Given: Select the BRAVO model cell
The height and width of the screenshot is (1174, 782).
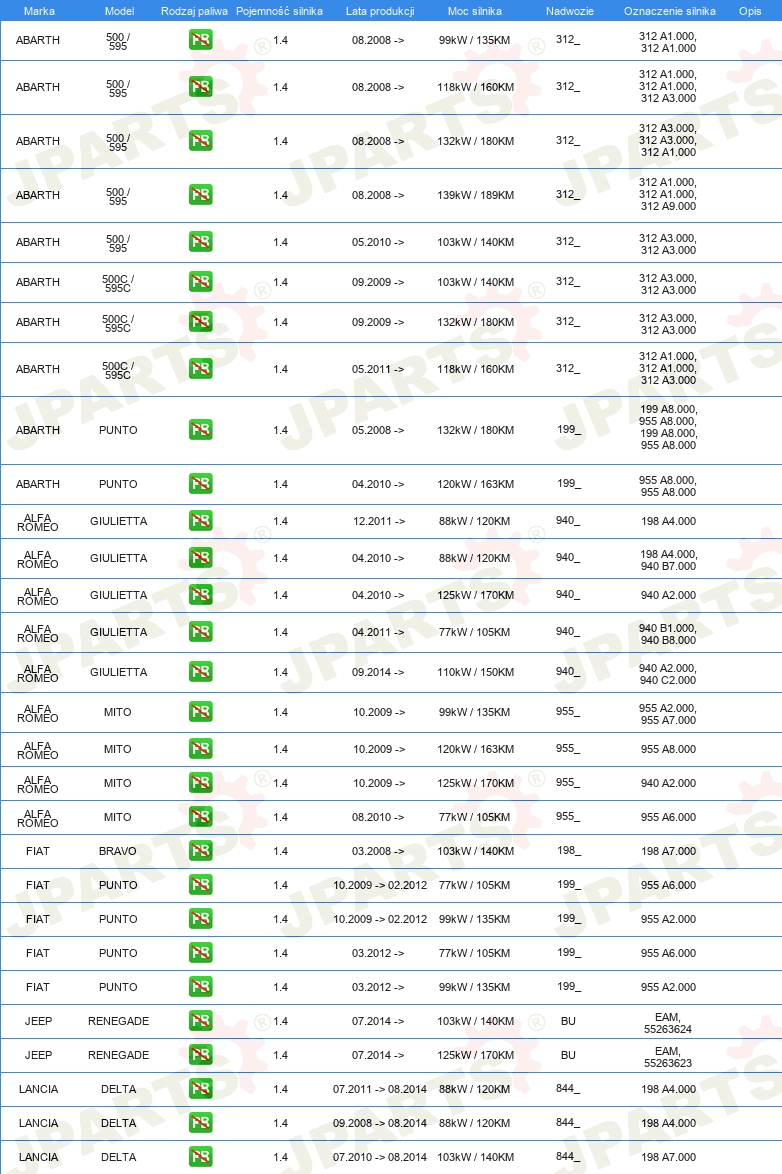Looking at the screenshot, I should click(x=118, y=851).
